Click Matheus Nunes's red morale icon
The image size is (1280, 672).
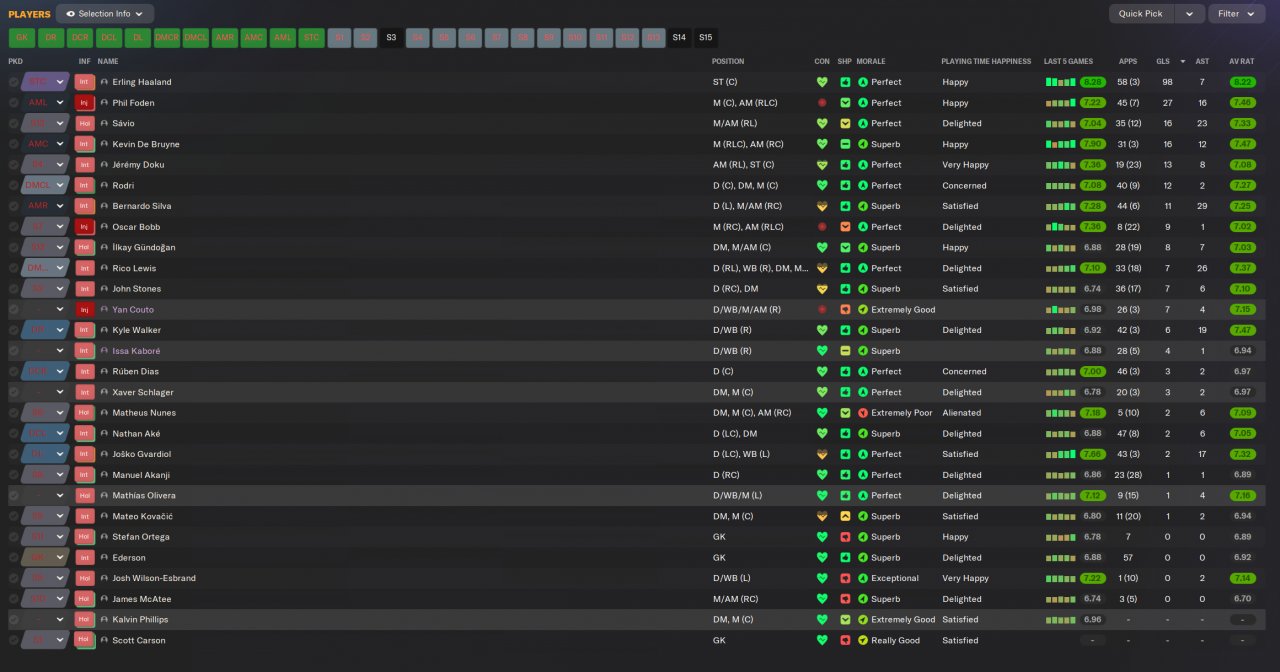(863, 413)
